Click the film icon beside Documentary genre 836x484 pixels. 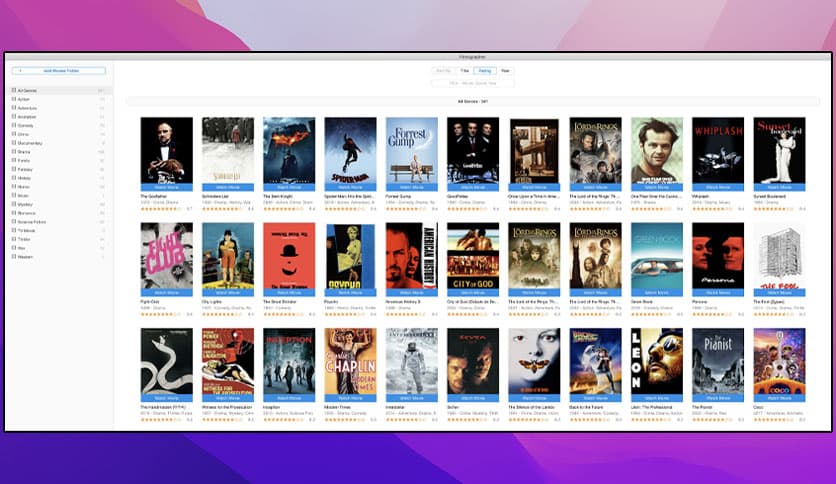coord(14,143)
